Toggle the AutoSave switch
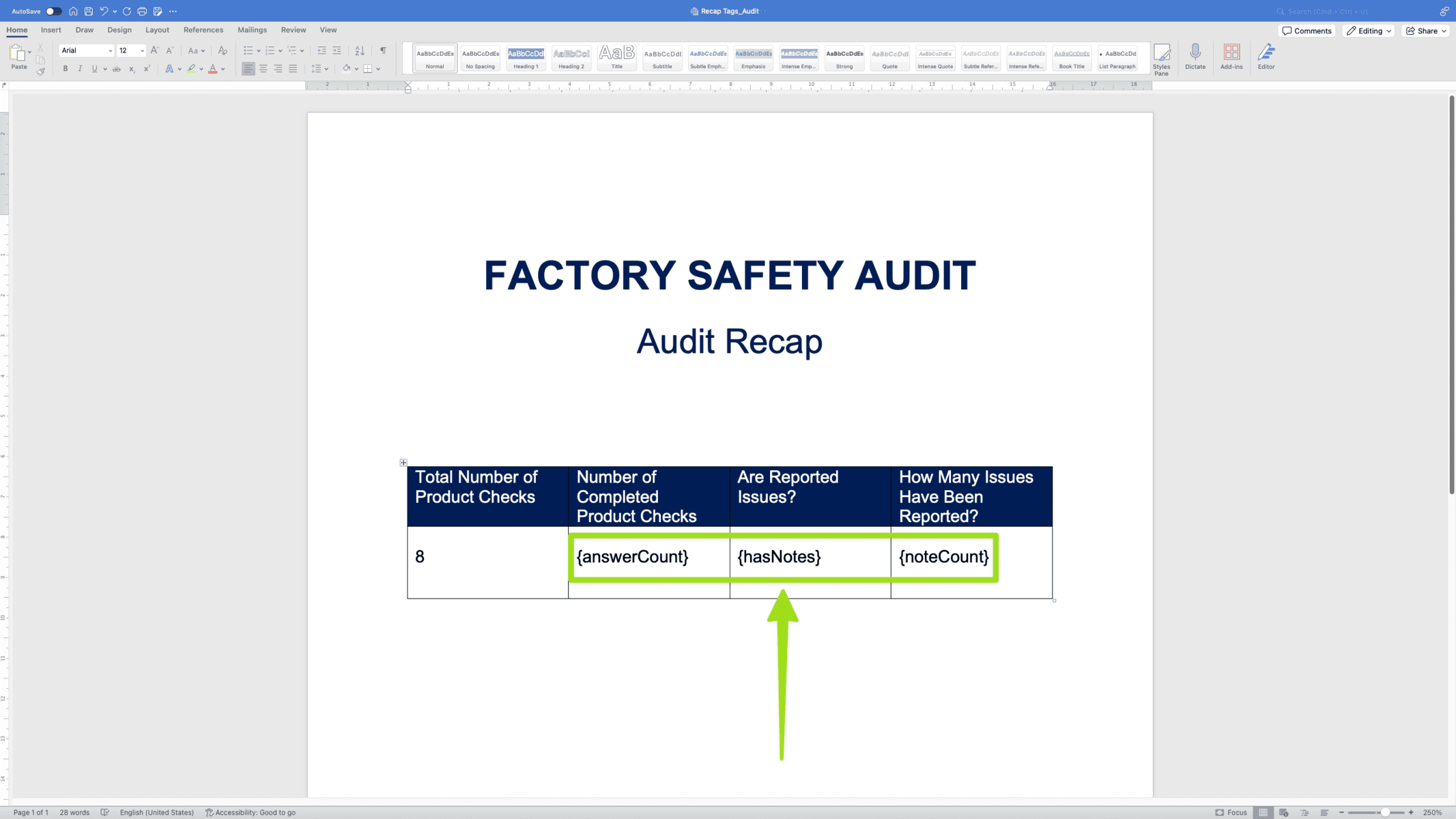1456x819 pixels. pos(53,11)
